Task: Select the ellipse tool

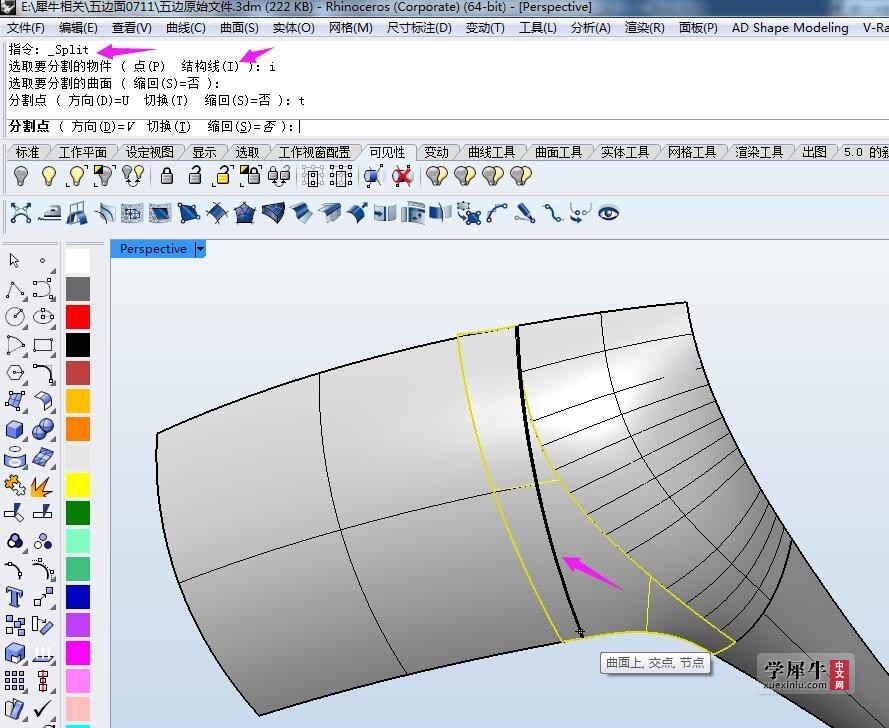Action: (43, 316)
